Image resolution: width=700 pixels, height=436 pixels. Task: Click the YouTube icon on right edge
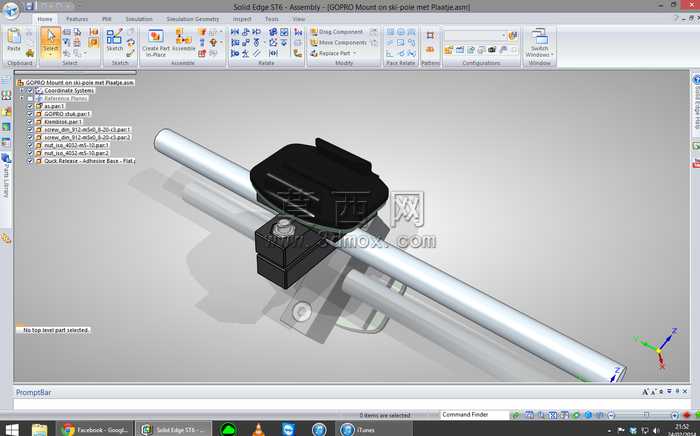[x=696, y=163]
